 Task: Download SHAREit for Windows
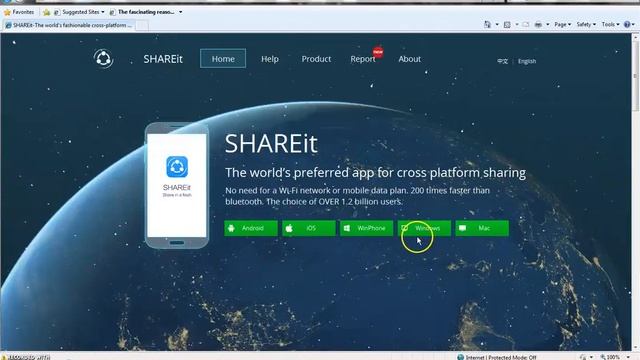click(424, 228)
